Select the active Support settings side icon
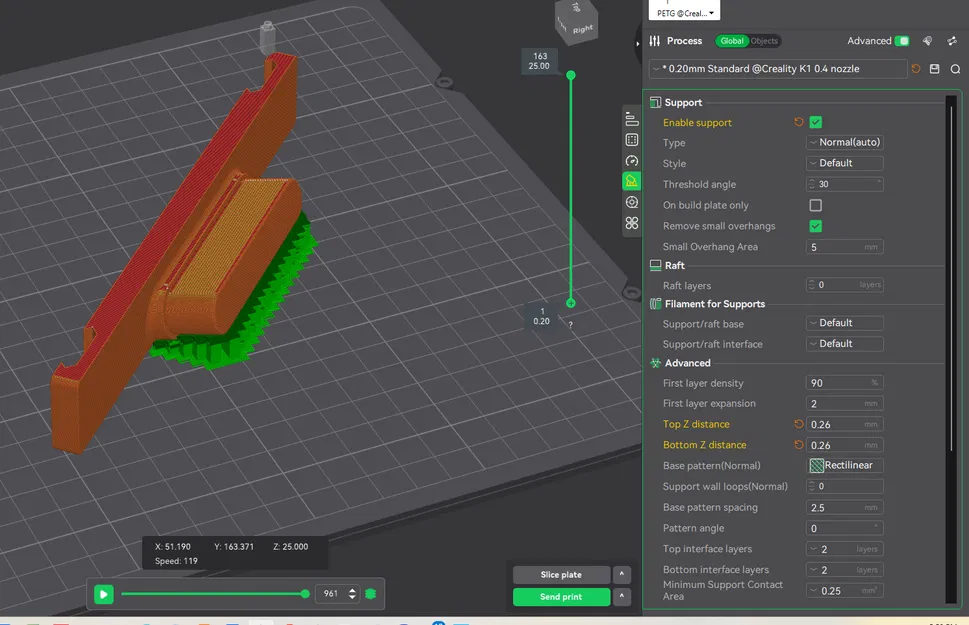Image resolution: width=969 pixels, height=625 pixels. [632, 181]
